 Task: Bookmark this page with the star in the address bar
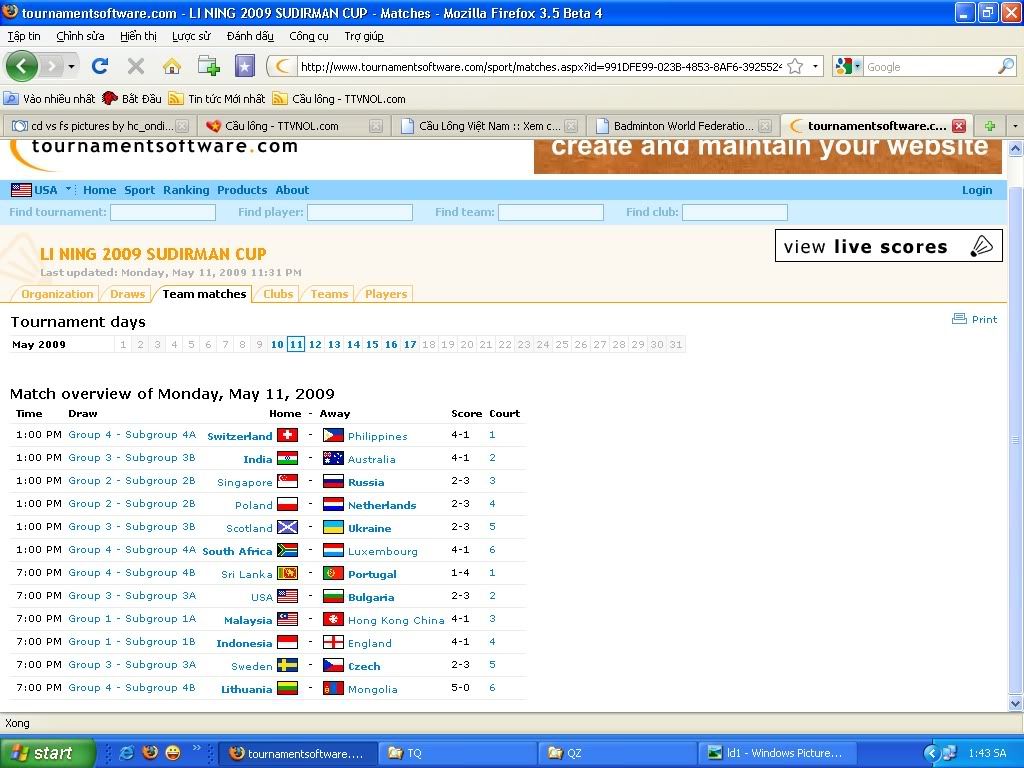pyautogui.click(x=795, y=67)
